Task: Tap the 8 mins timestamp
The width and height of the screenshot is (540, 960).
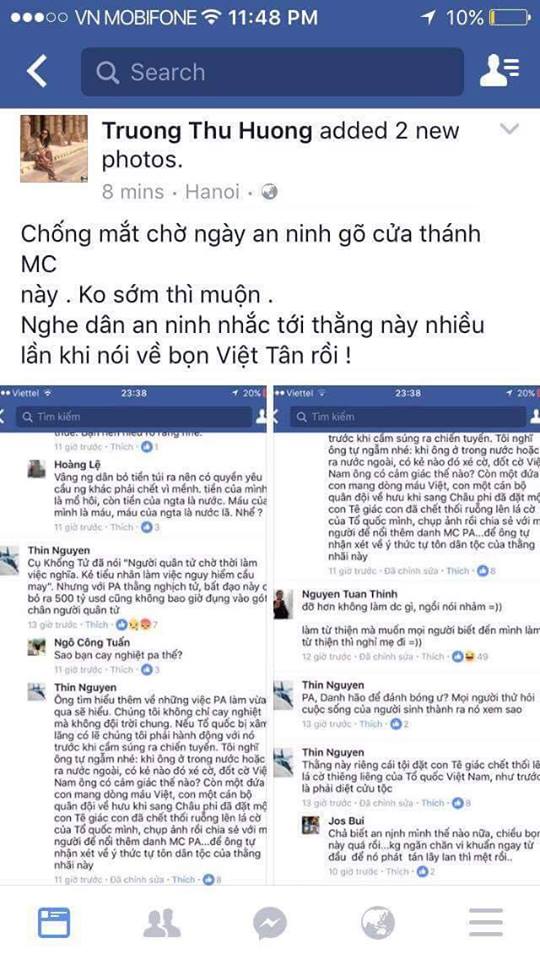Action: (x=133, y=192)
